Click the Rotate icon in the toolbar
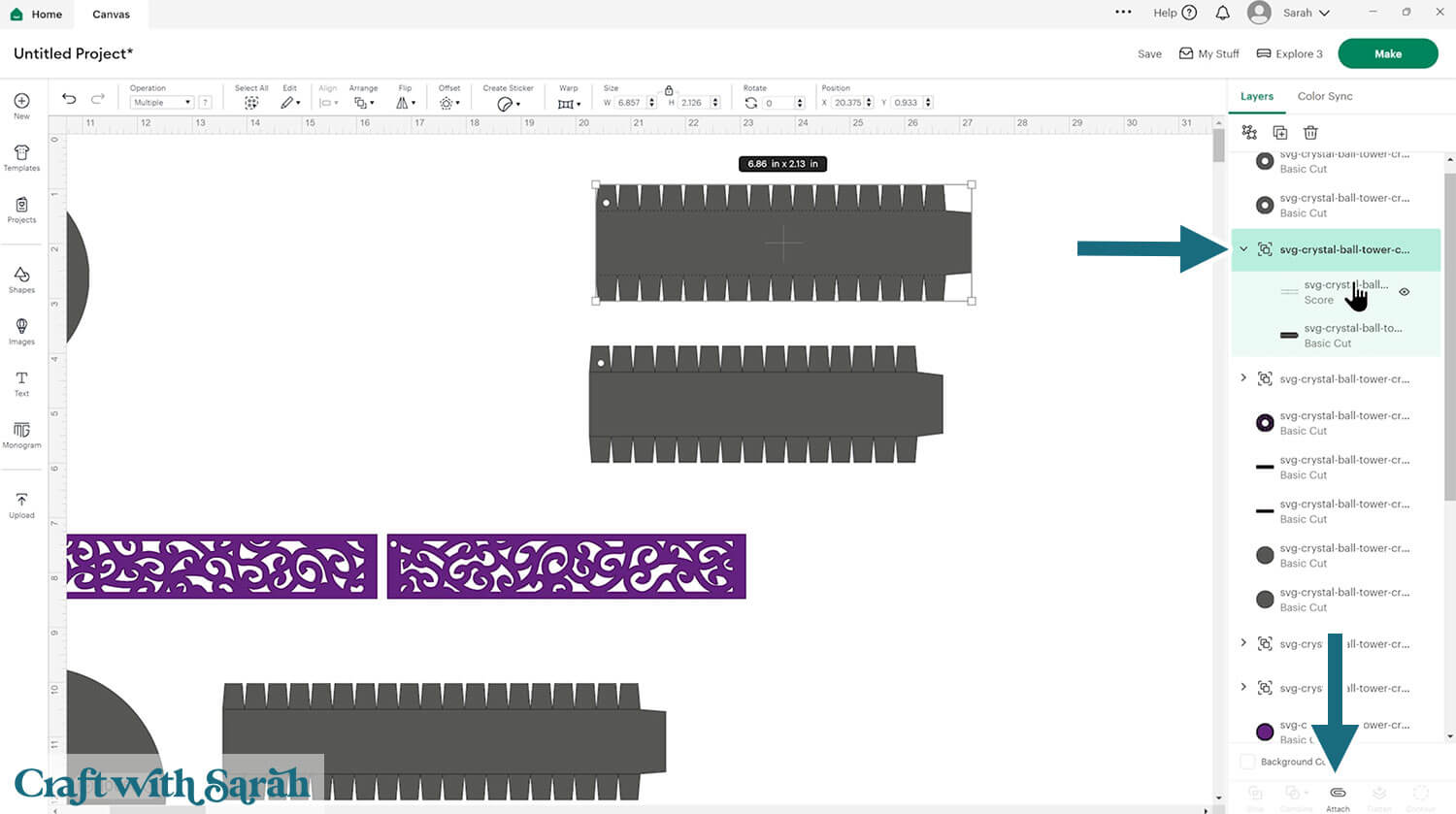1456x814 pixels. pos(750,103)
